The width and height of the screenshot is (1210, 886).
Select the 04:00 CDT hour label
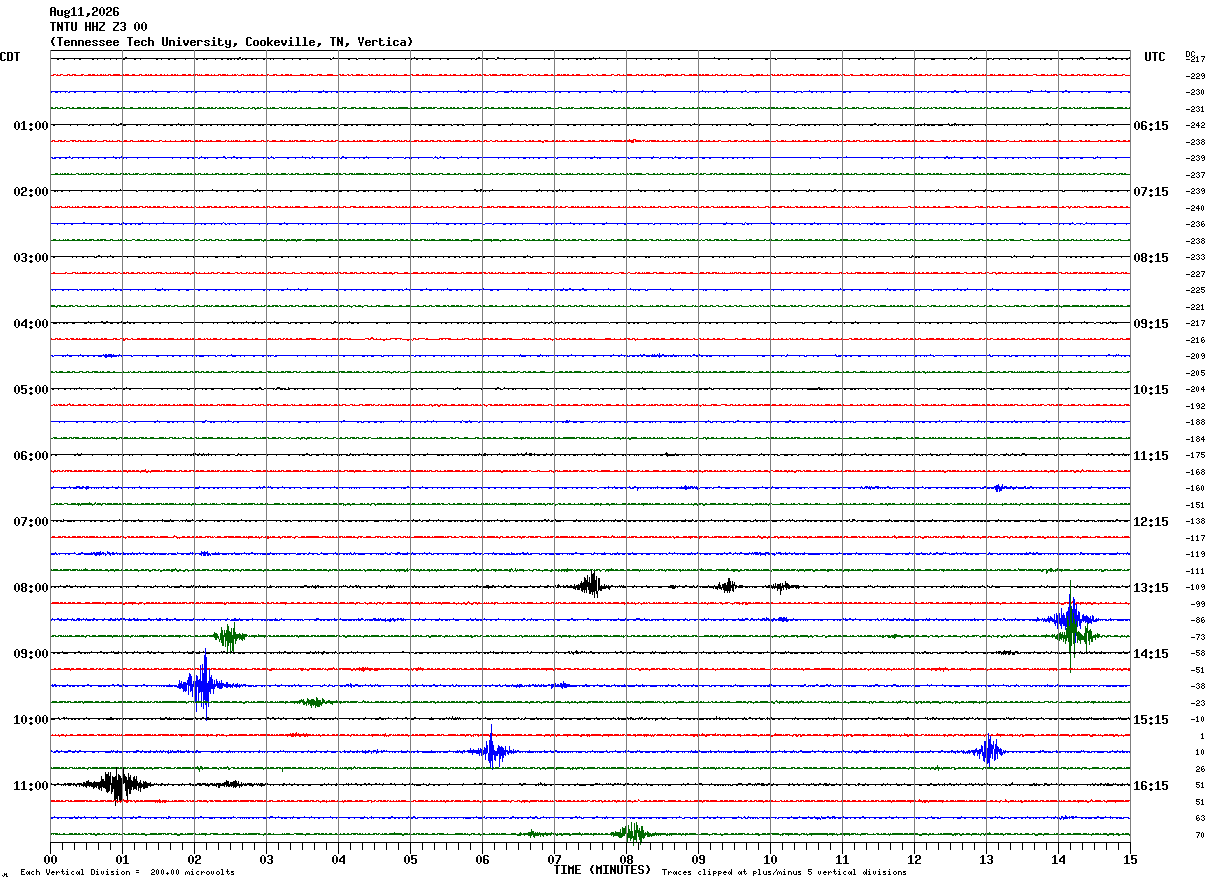pos(30,324)
